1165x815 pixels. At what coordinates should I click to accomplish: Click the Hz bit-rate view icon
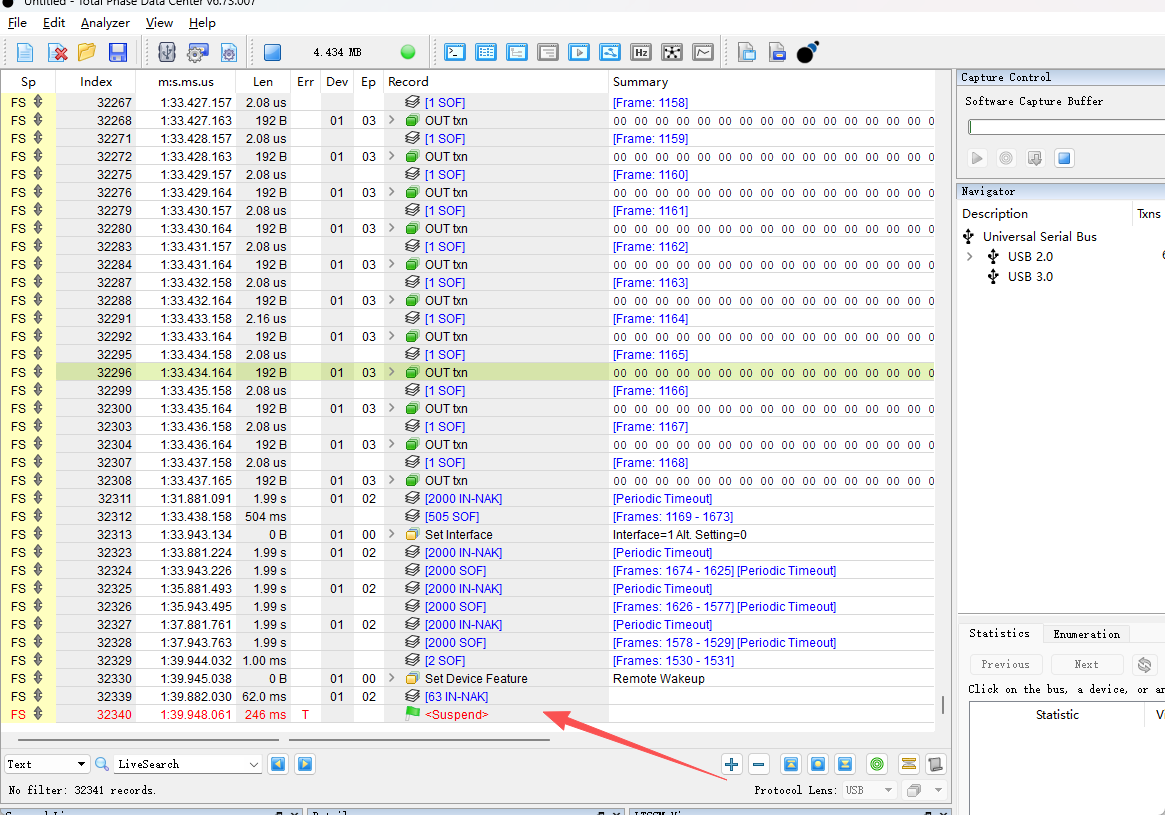[x=640, y=52]
